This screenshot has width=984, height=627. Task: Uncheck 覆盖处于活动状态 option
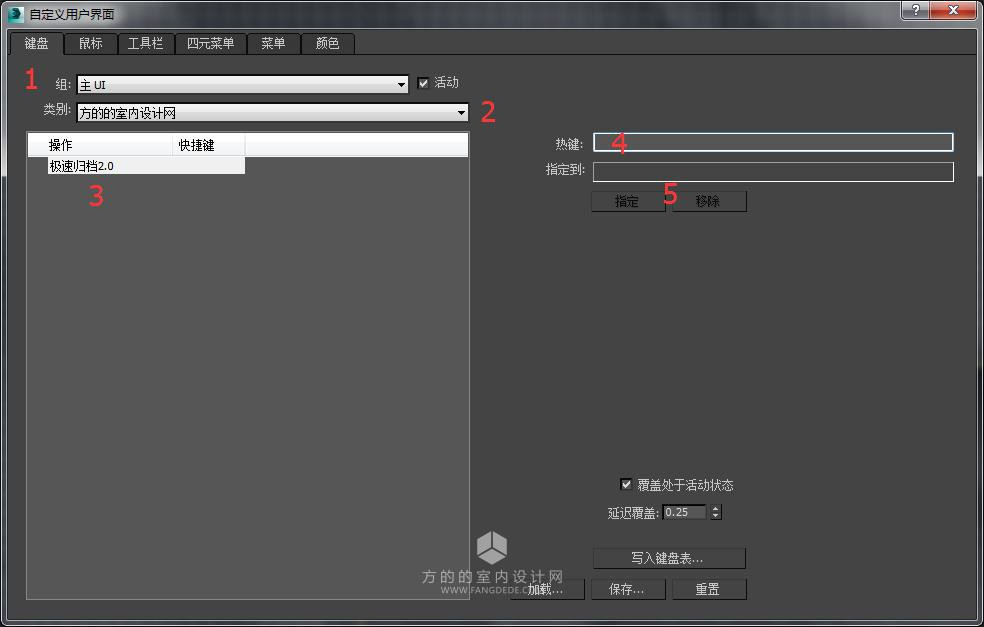(626, 484)
